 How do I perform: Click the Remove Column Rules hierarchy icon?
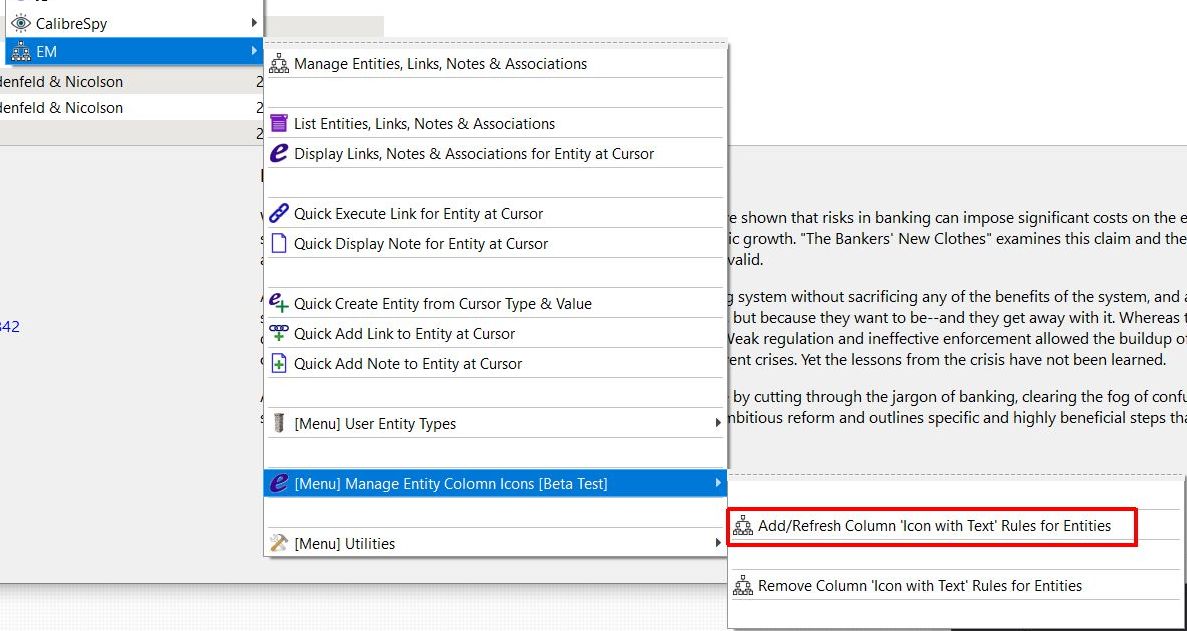743,586
